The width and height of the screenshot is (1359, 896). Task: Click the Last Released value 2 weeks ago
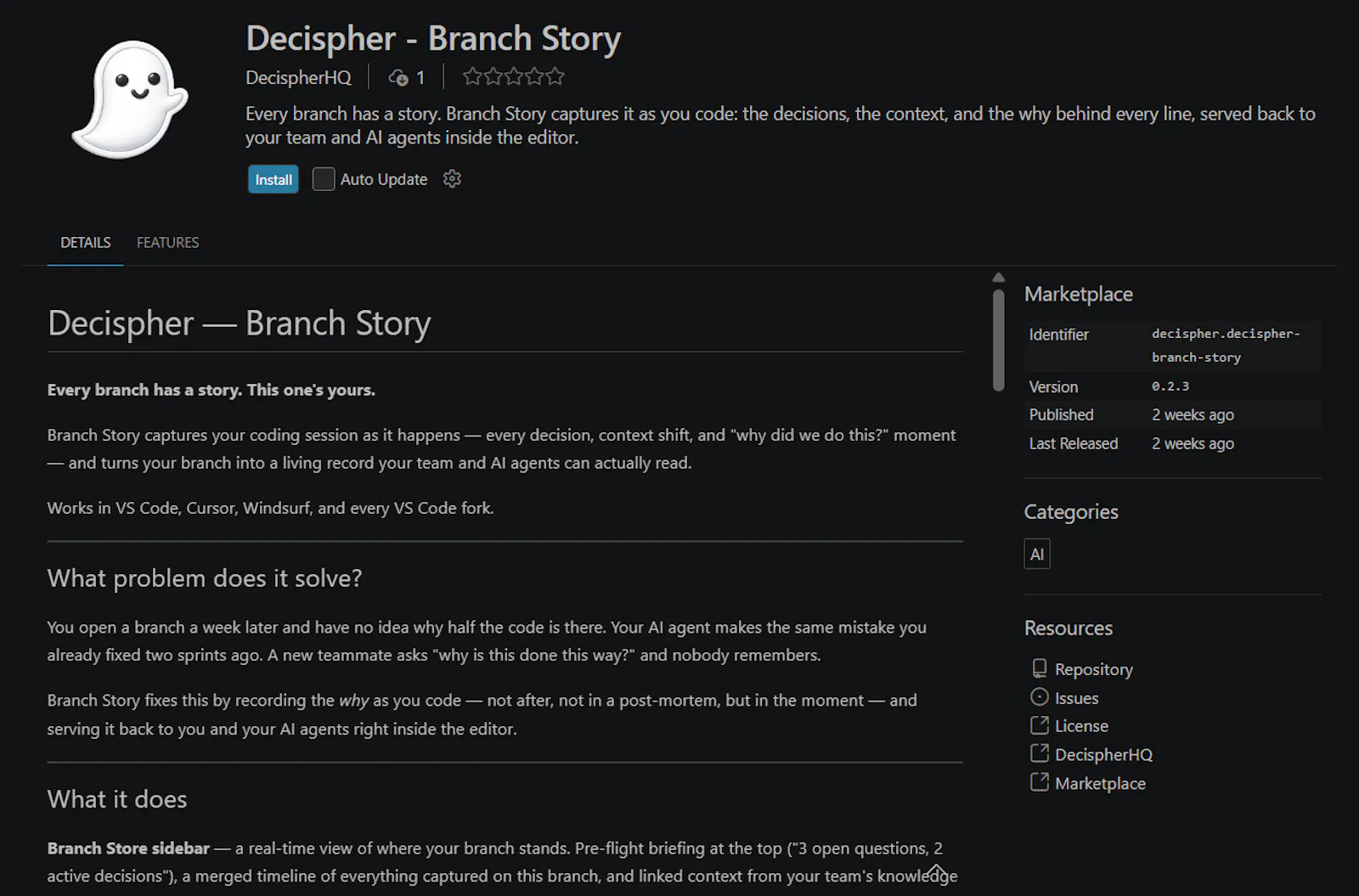(x=1193, y=444)
